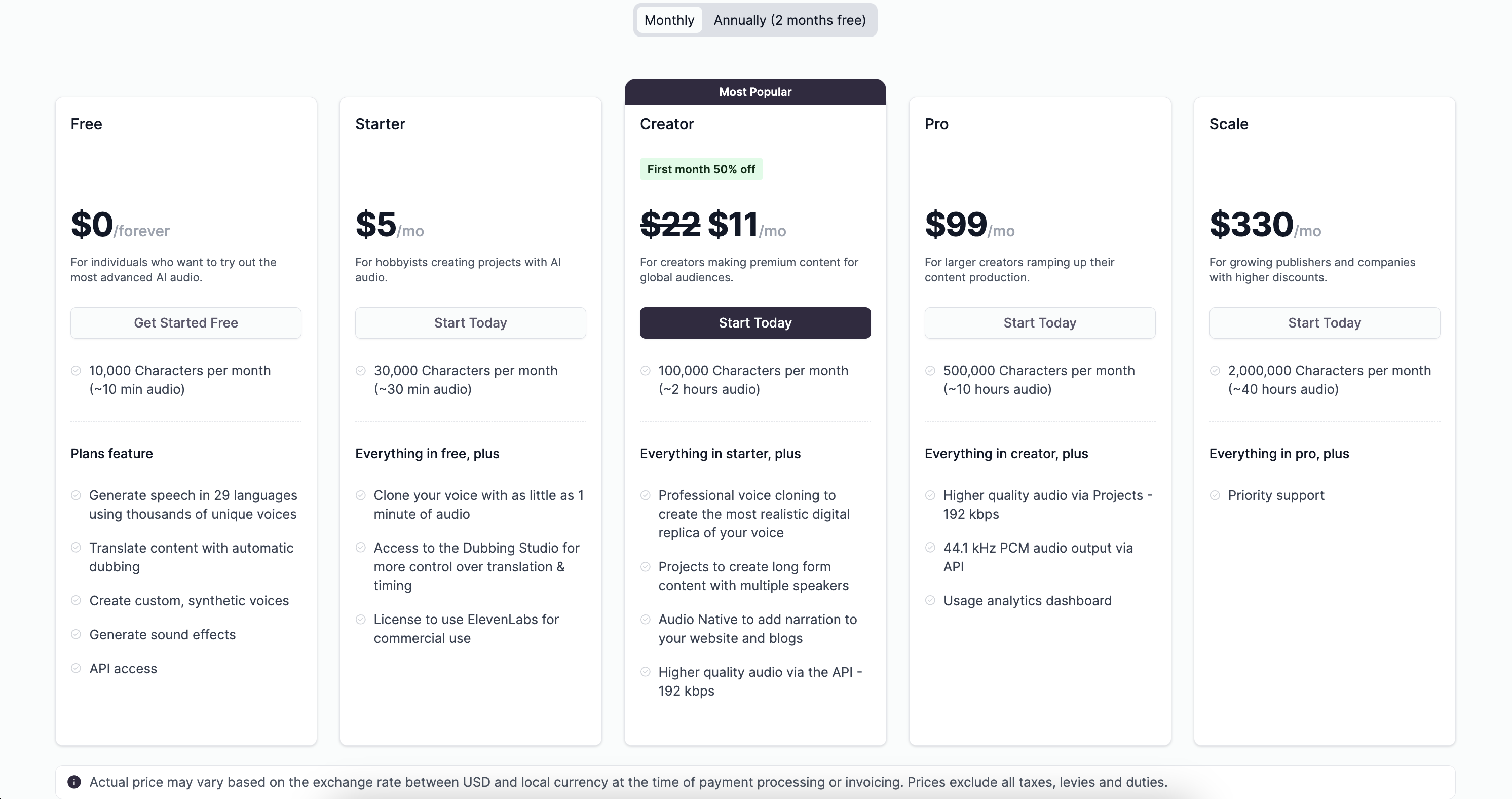This screenshot has width=1512, height=799.
Task: Click the info icon near the pricing disclaimer
Action: pyautogui.click(x=74, y=782)
